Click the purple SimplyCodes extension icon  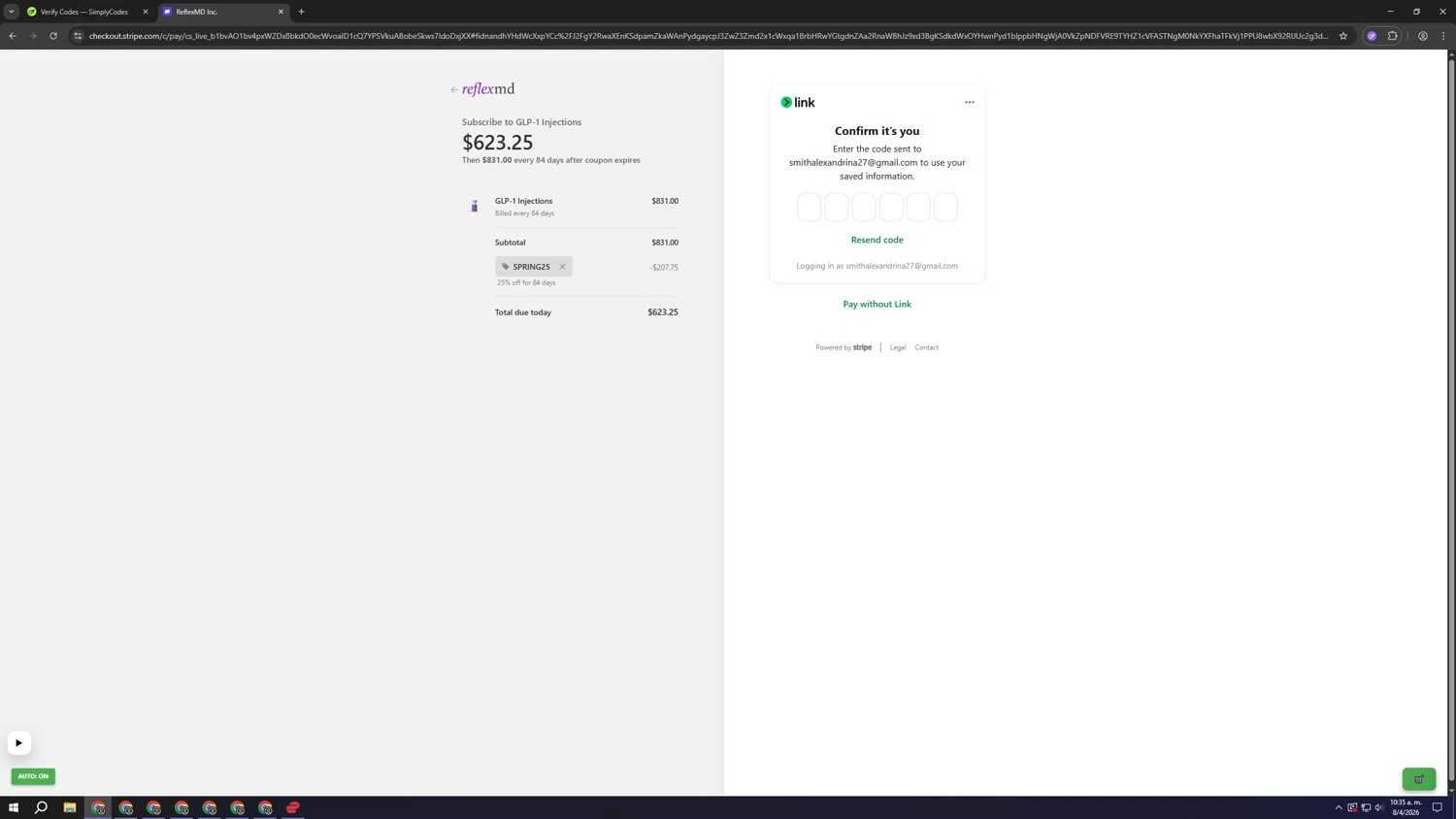pos(1372,36)
